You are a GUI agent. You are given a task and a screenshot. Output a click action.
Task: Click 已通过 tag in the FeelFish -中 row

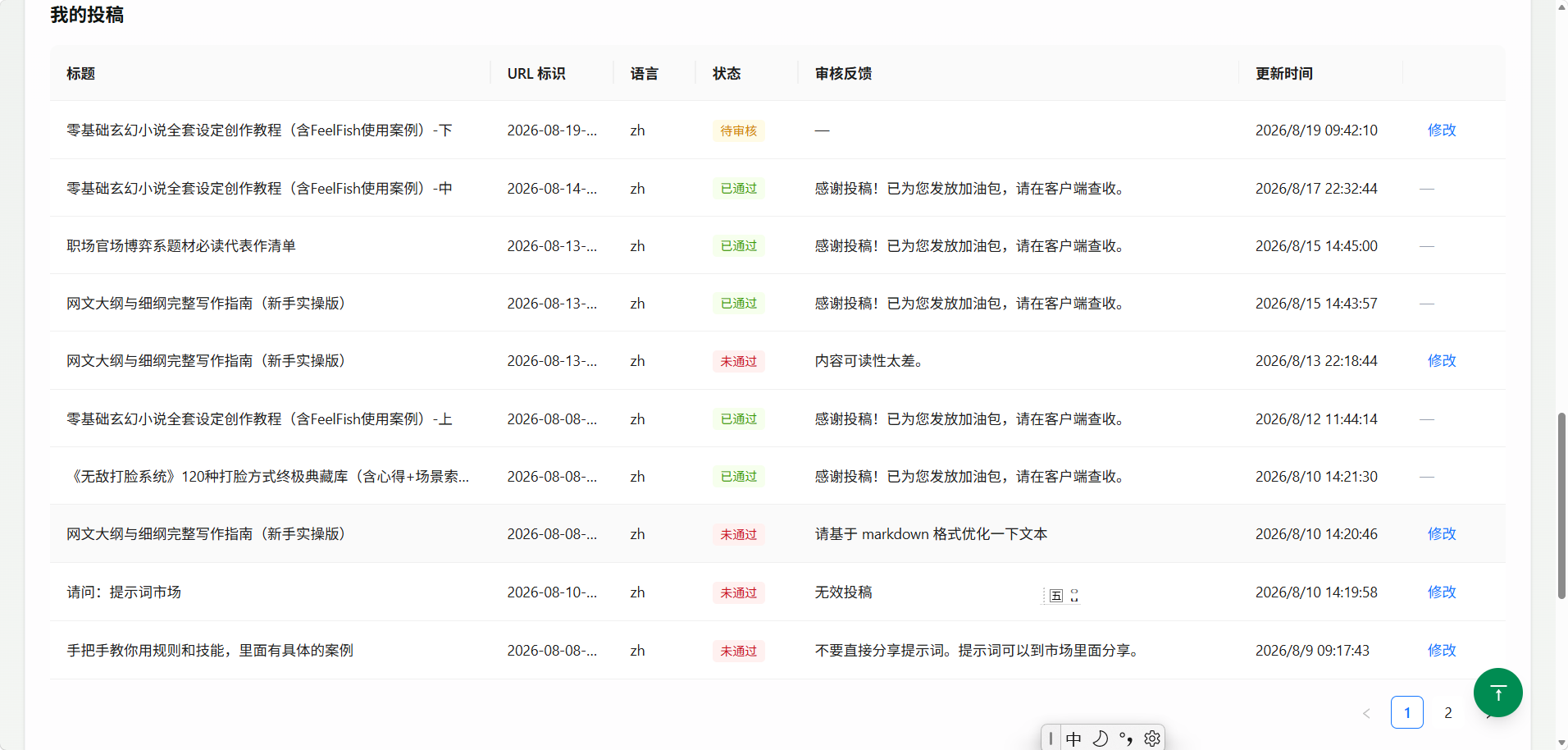(x=739, y=189)
